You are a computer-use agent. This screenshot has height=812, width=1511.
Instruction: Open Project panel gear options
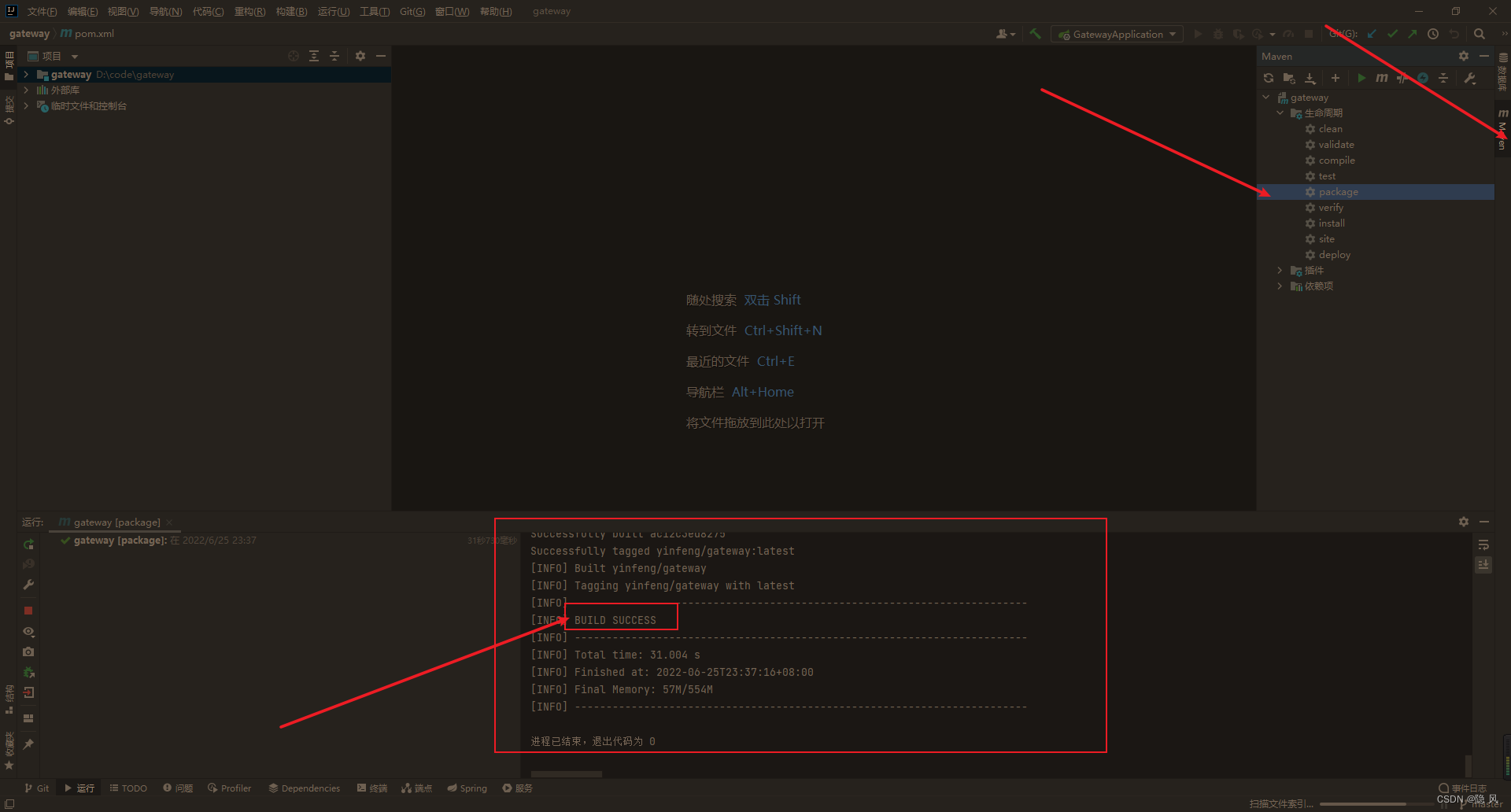click(x=360, y=56)
